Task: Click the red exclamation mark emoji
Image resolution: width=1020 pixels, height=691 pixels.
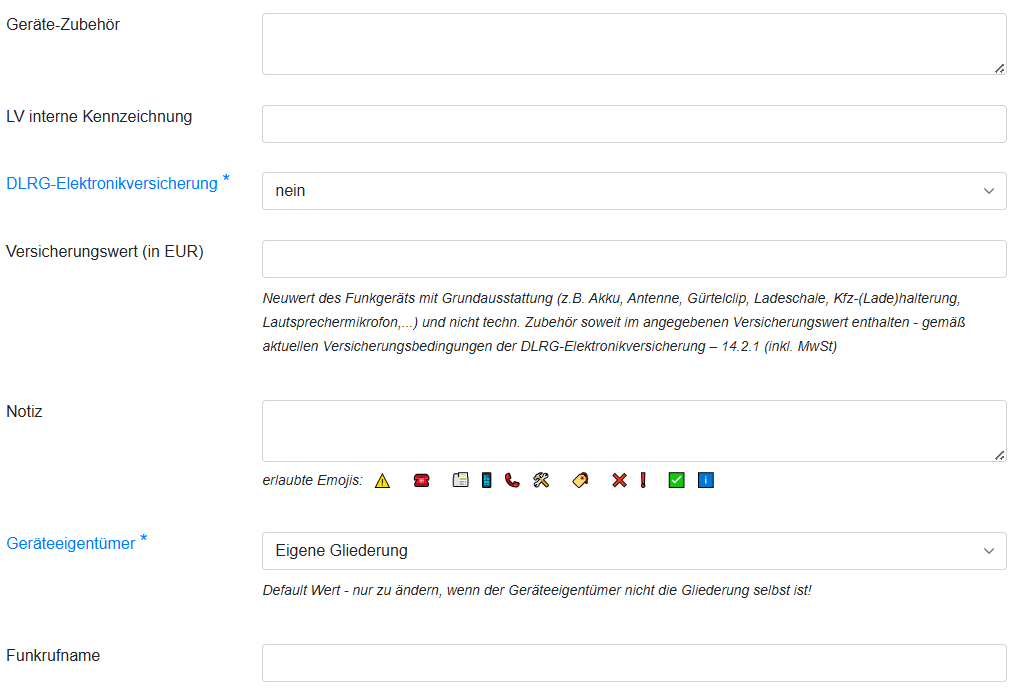Action: tap(643, 480)
